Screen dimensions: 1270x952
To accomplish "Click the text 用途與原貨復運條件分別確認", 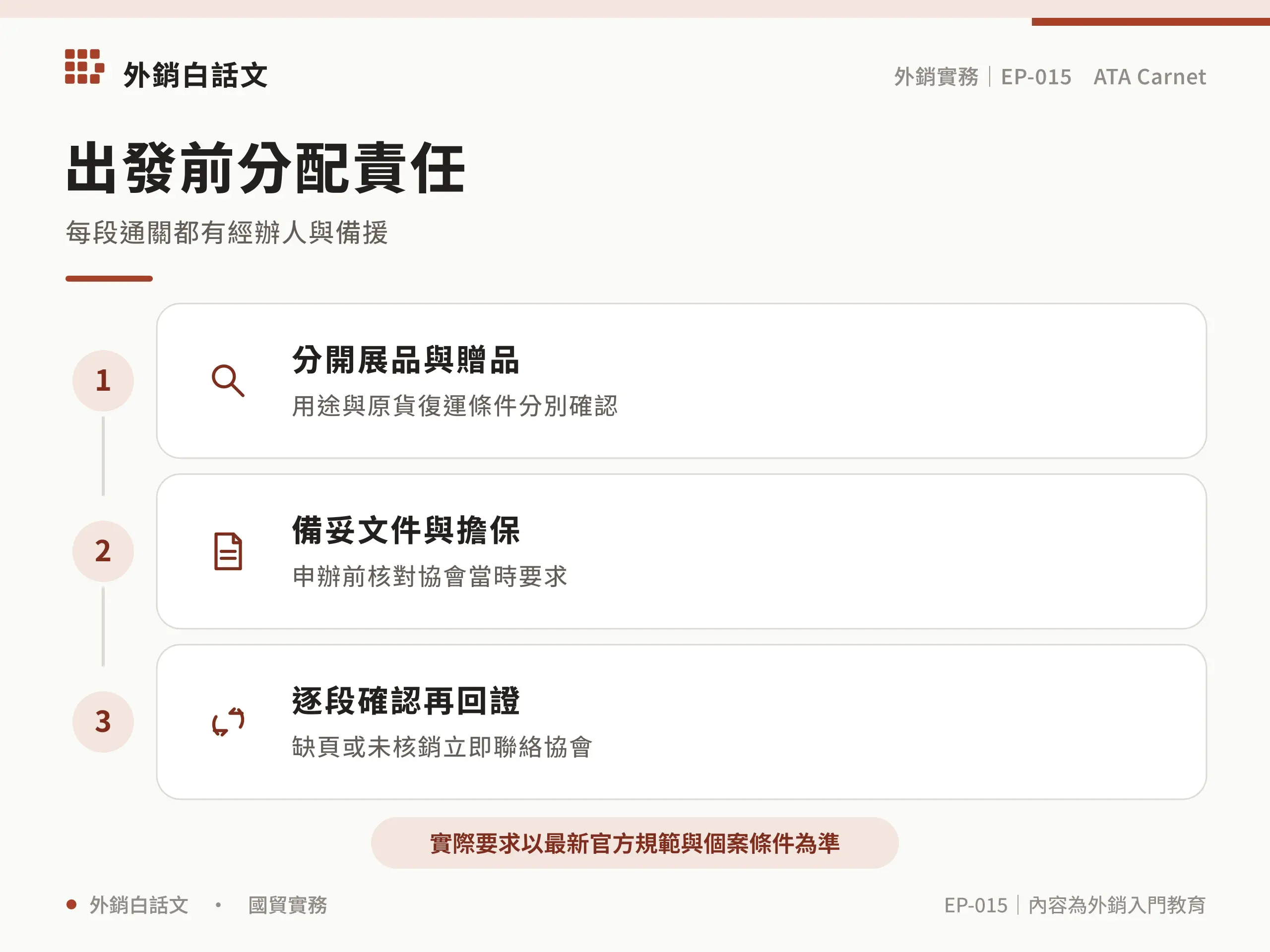I will coord(455,406).
